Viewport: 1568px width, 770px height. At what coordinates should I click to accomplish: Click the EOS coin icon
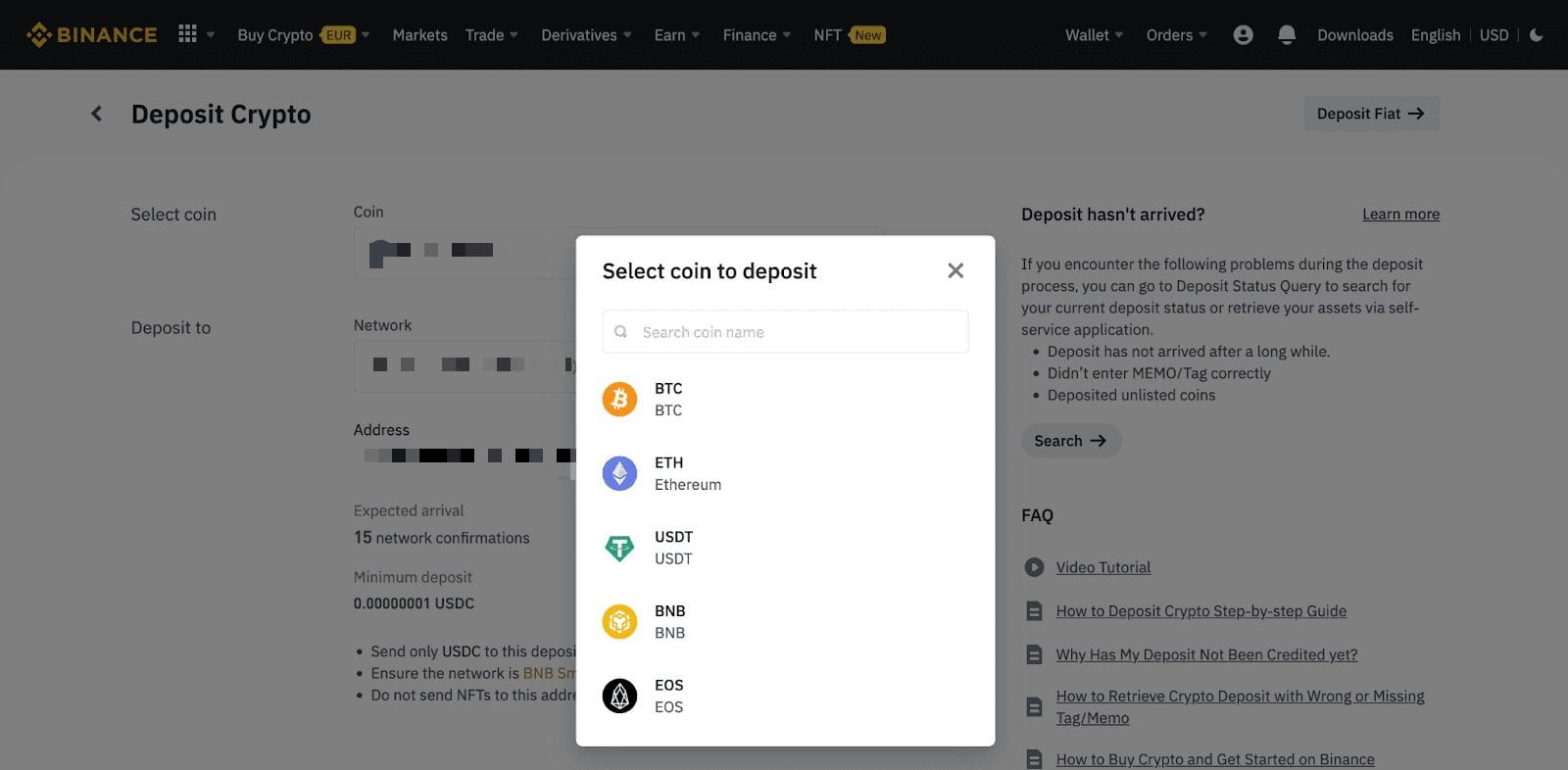619,696
